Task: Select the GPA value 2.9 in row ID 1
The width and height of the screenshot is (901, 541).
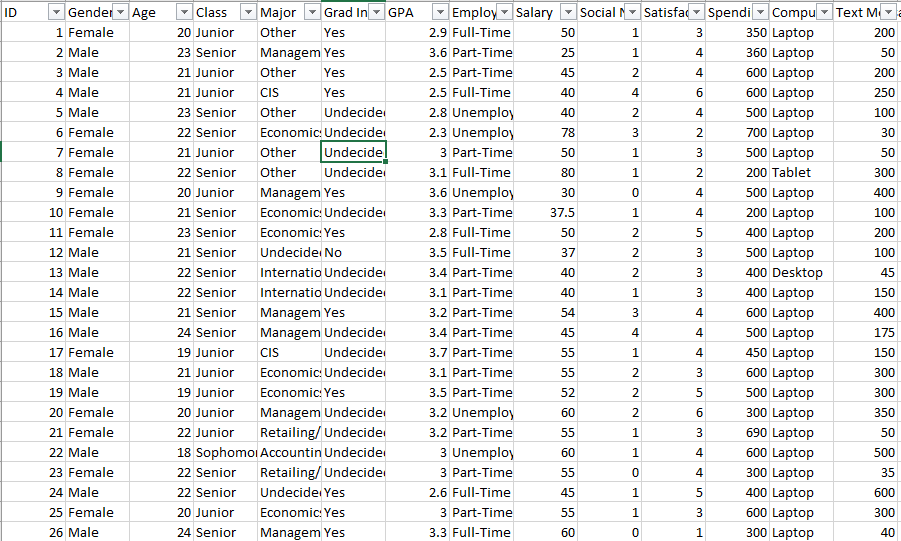Action: point(417,33)
